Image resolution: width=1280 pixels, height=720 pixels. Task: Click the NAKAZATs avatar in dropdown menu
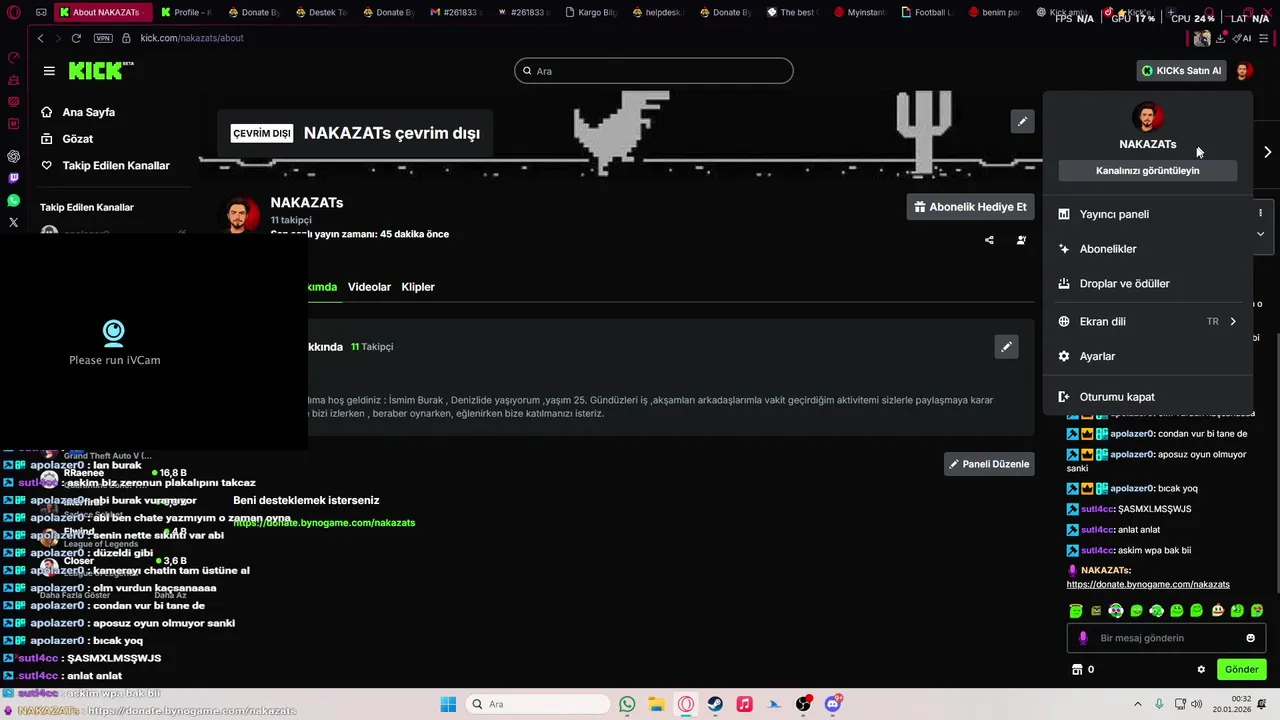tap(1147, 116)
